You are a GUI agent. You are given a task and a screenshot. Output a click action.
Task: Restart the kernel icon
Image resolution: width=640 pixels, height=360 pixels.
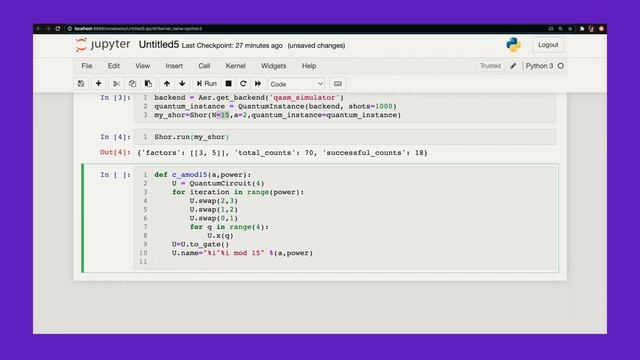coord(243,84)
